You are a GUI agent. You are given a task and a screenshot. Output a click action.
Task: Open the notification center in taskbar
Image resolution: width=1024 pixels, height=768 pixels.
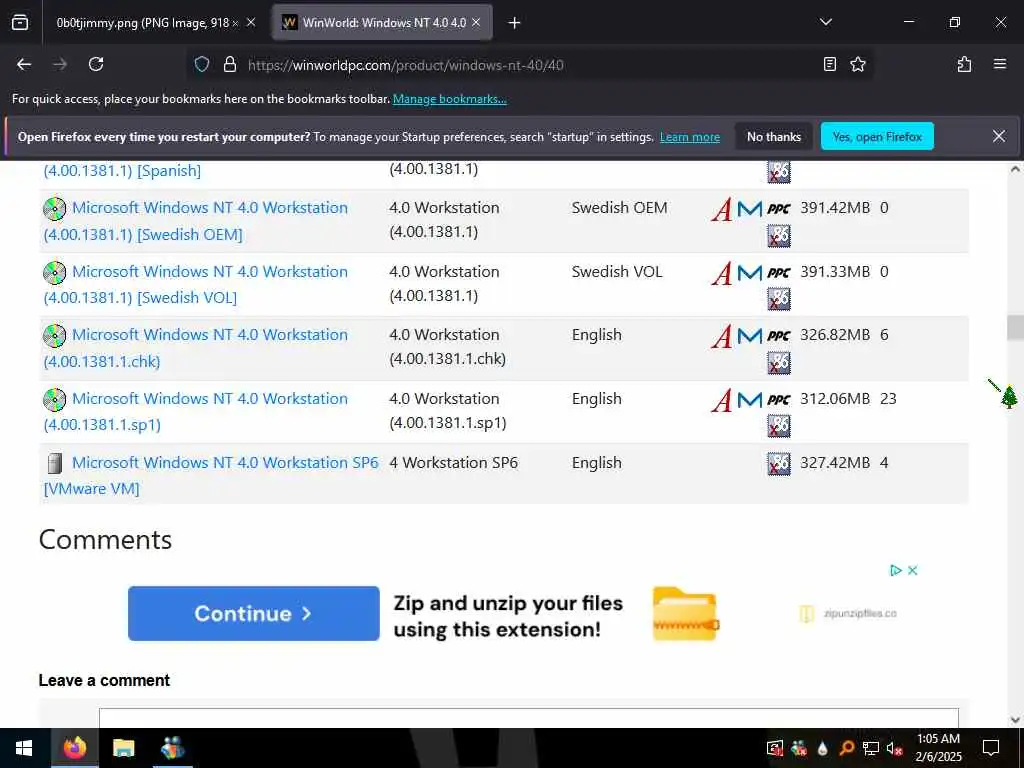pos(991,748)
